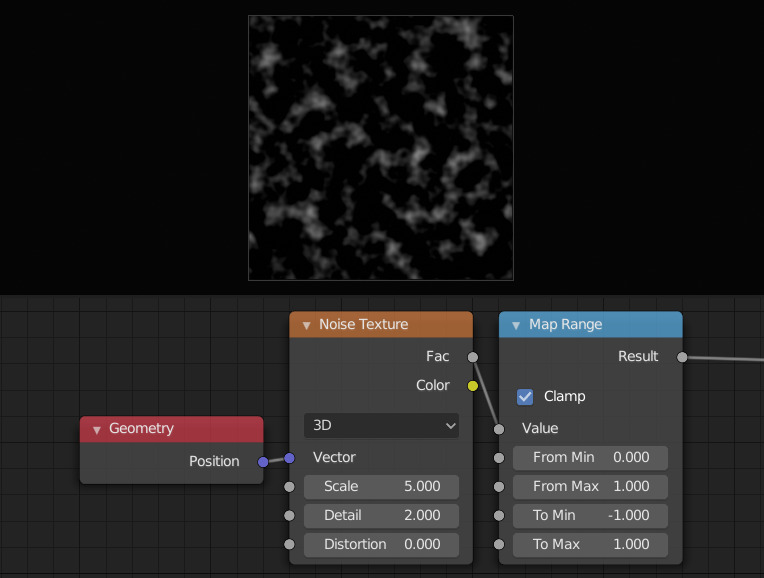
Task: Click the Noise Texture Vector input socket
Action: [289, 458]
